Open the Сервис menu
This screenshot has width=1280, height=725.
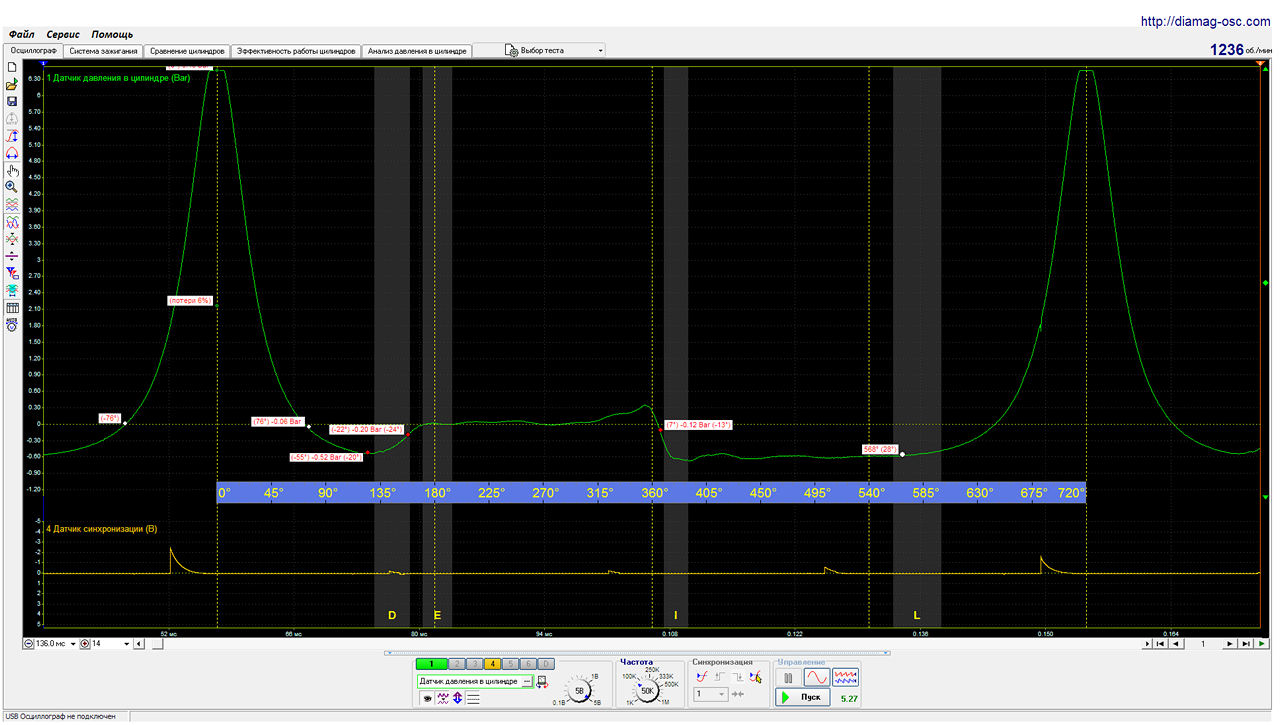[63, 34]
